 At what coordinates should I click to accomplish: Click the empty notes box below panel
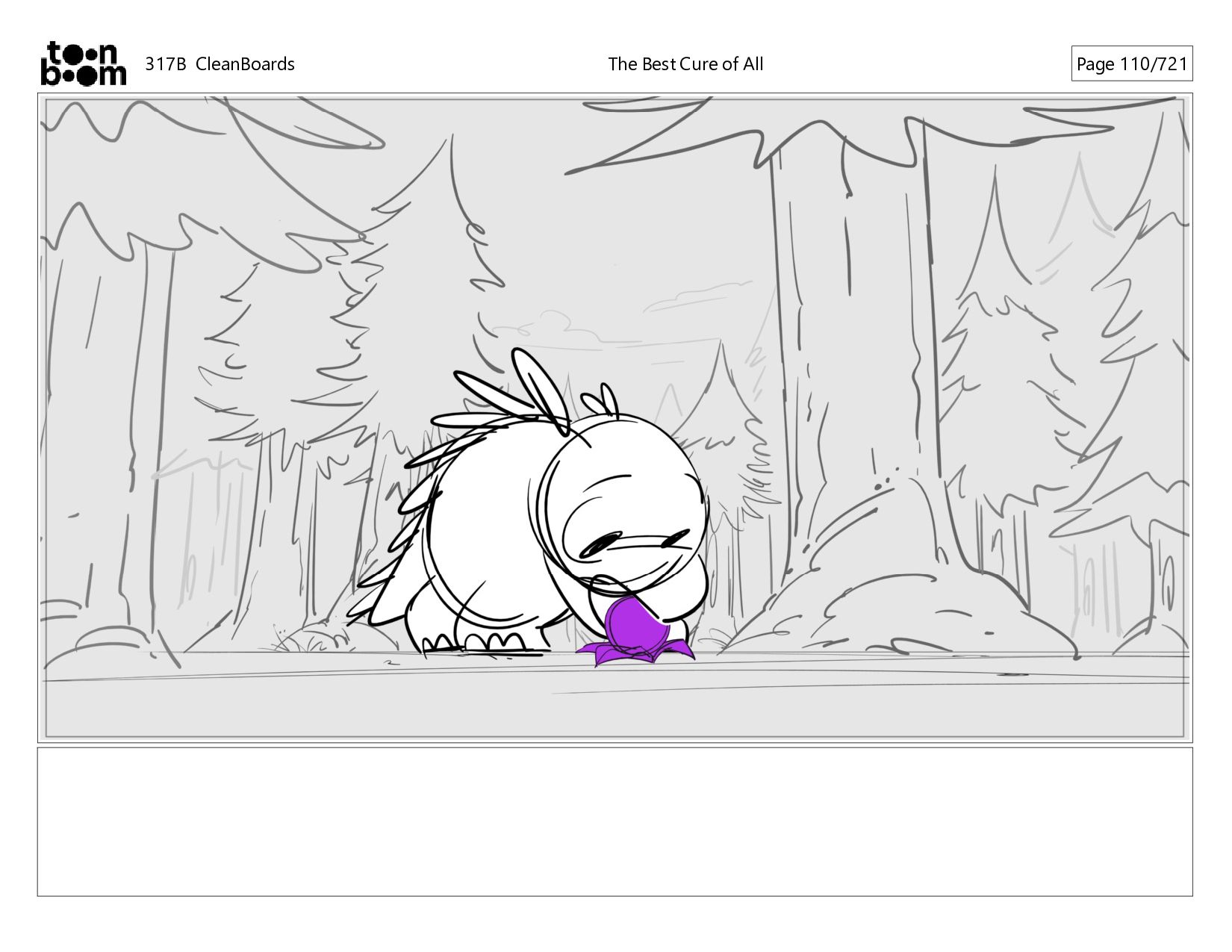[615, 821]
